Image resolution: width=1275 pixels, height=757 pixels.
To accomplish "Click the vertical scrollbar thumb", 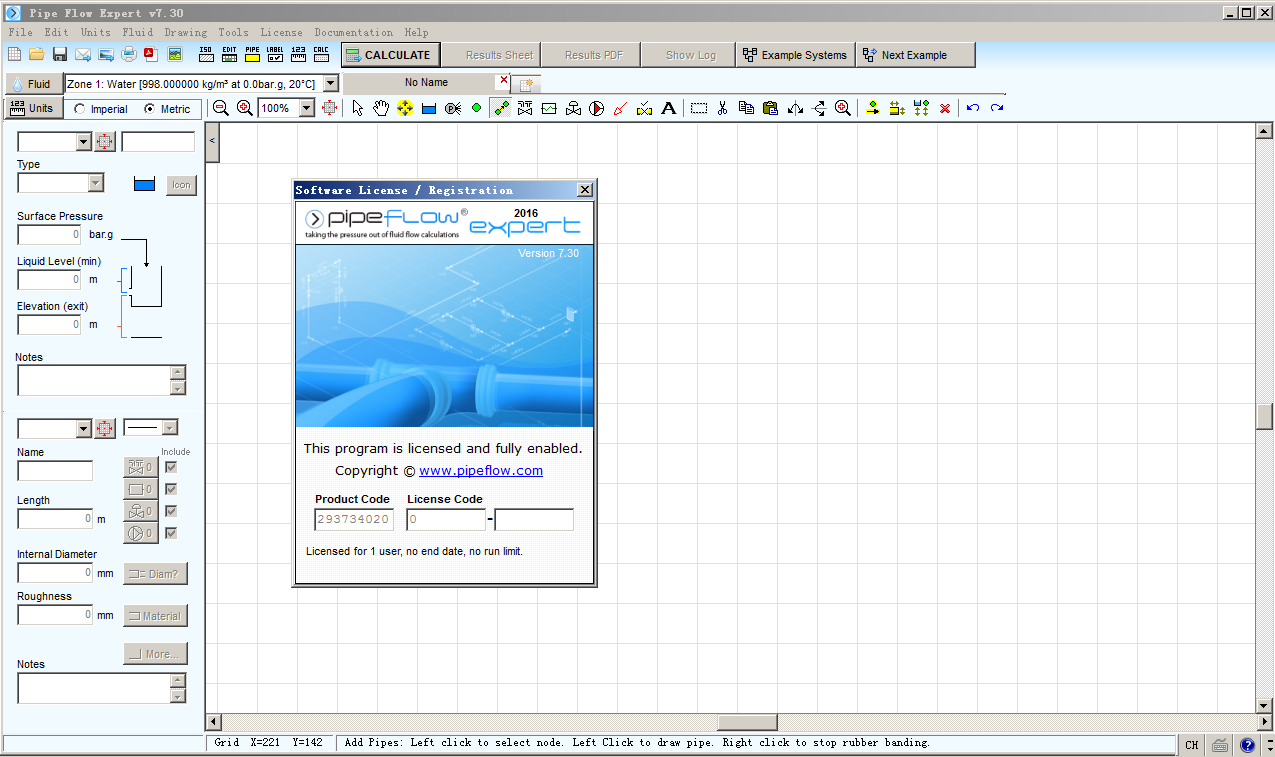I will [x=1265, y=415].
